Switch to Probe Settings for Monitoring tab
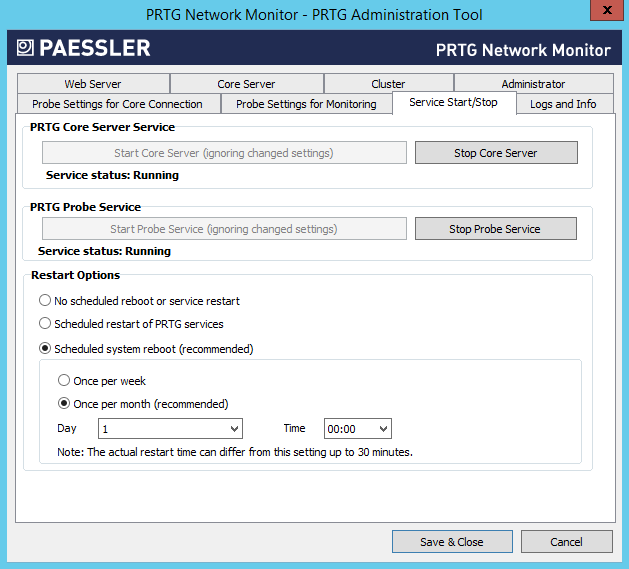 point(306,104)
